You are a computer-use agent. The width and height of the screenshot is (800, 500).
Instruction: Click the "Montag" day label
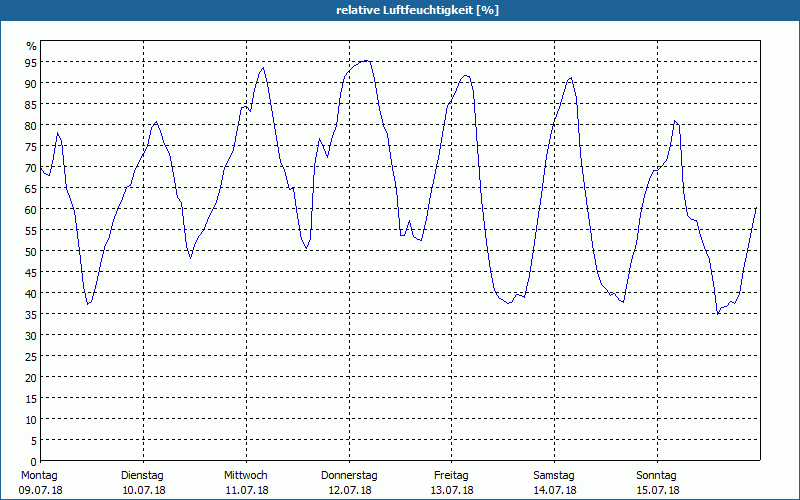[39, 475]
